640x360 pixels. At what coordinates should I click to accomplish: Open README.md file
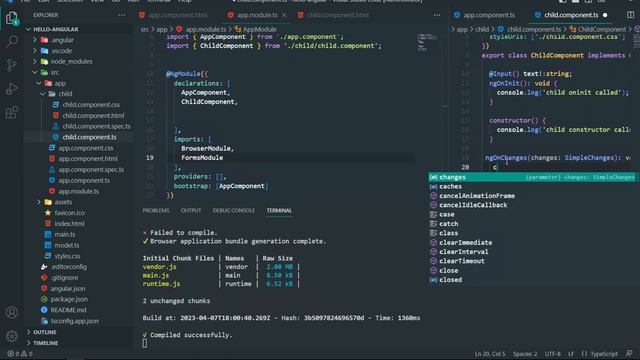(68, 310)
